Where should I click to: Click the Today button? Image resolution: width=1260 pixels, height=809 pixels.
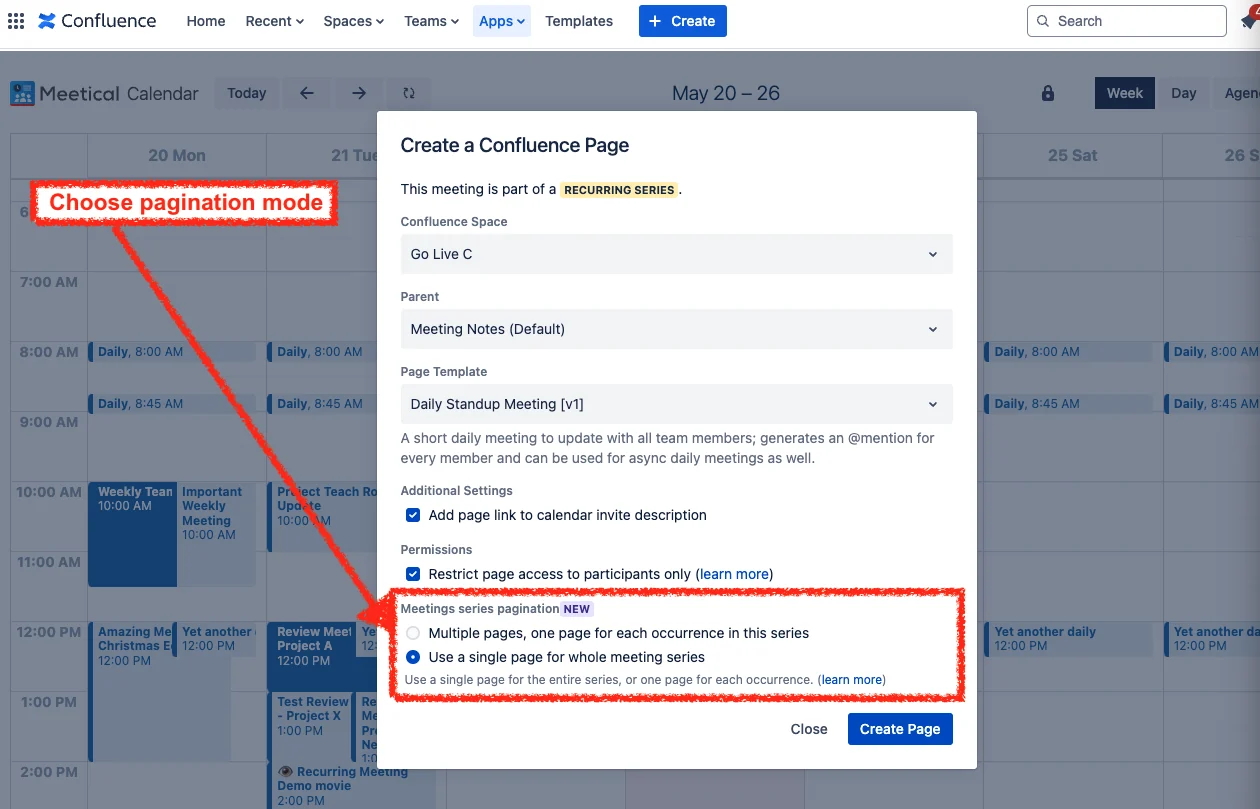click(x=247, y=93)
